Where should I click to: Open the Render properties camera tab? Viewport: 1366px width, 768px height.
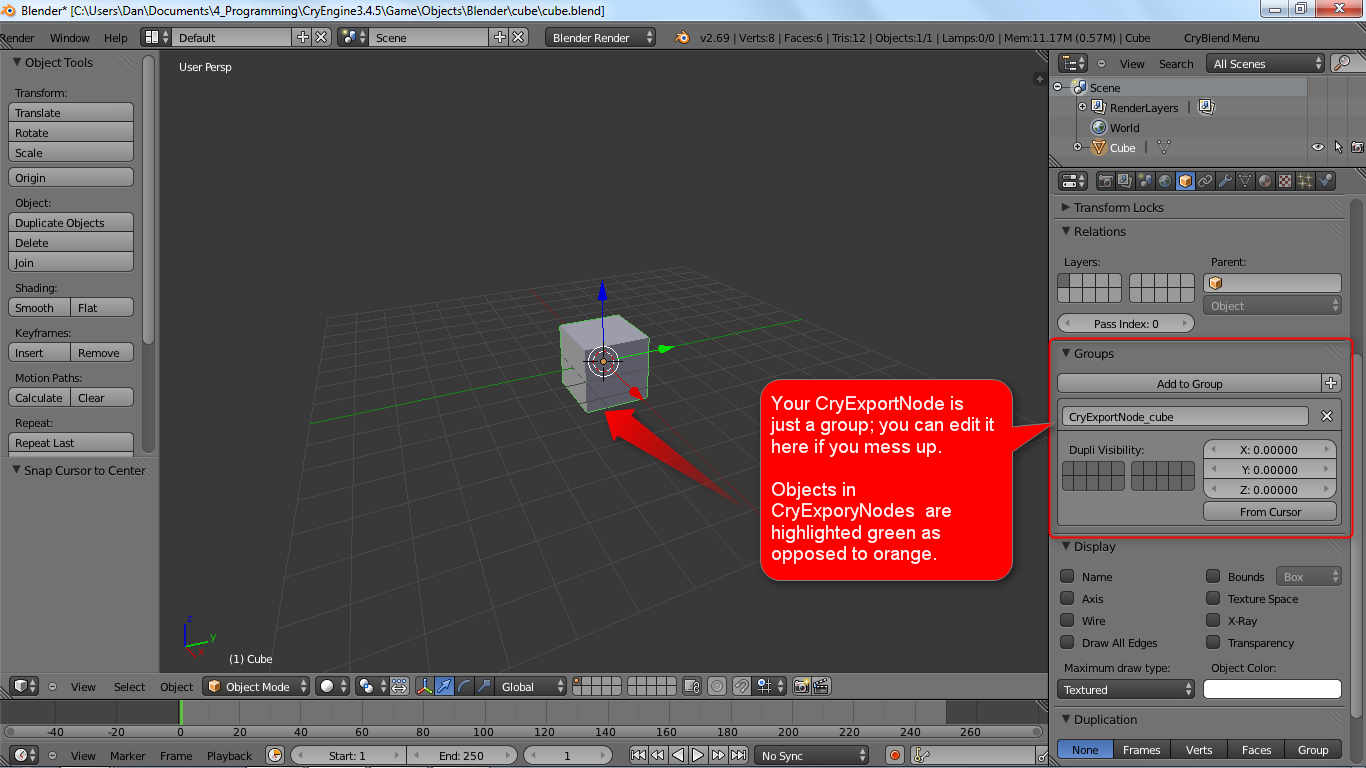click(x=1105, y=181)
